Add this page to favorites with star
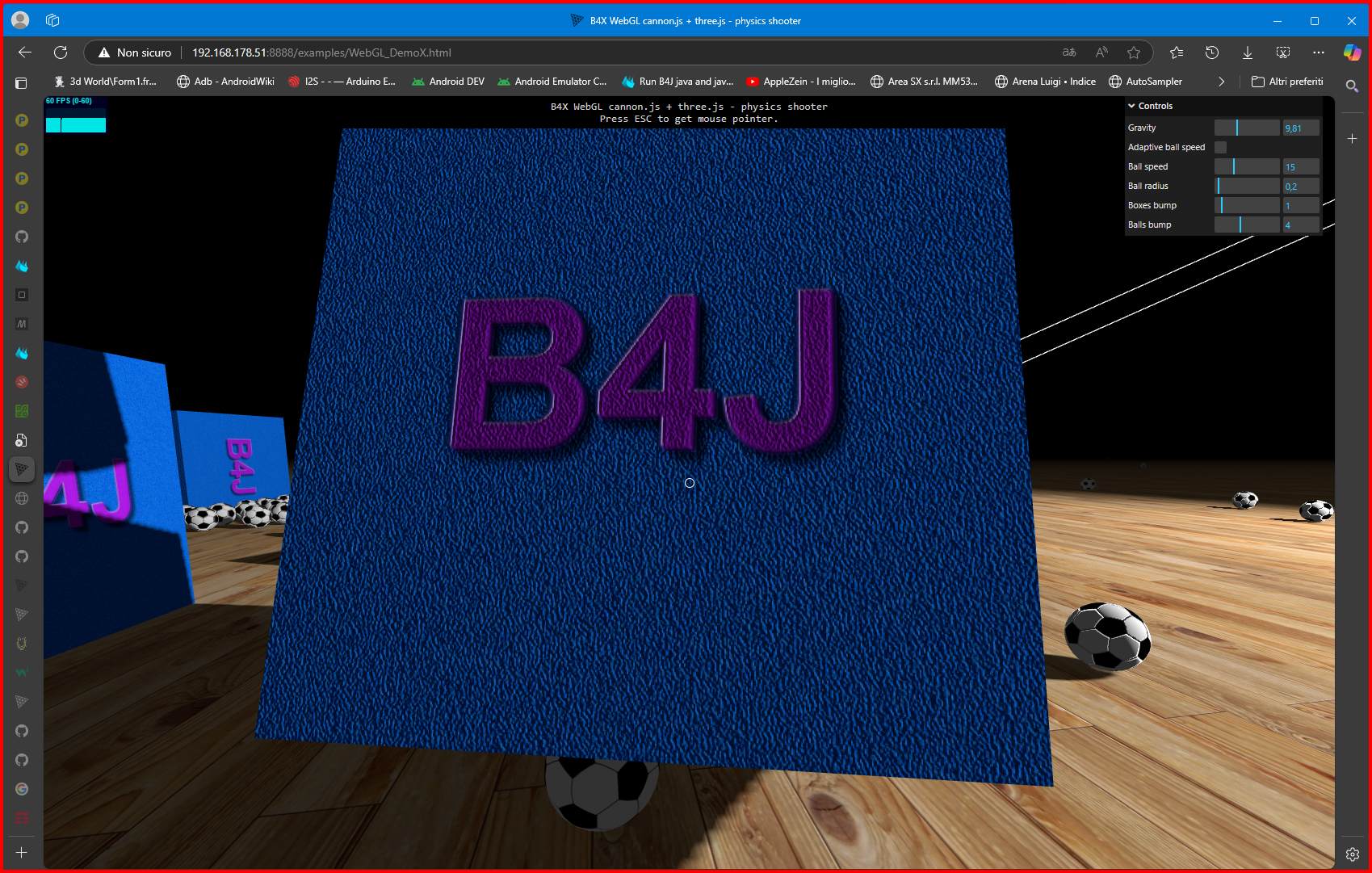Screen dimensions: 1372x873 1134,52
